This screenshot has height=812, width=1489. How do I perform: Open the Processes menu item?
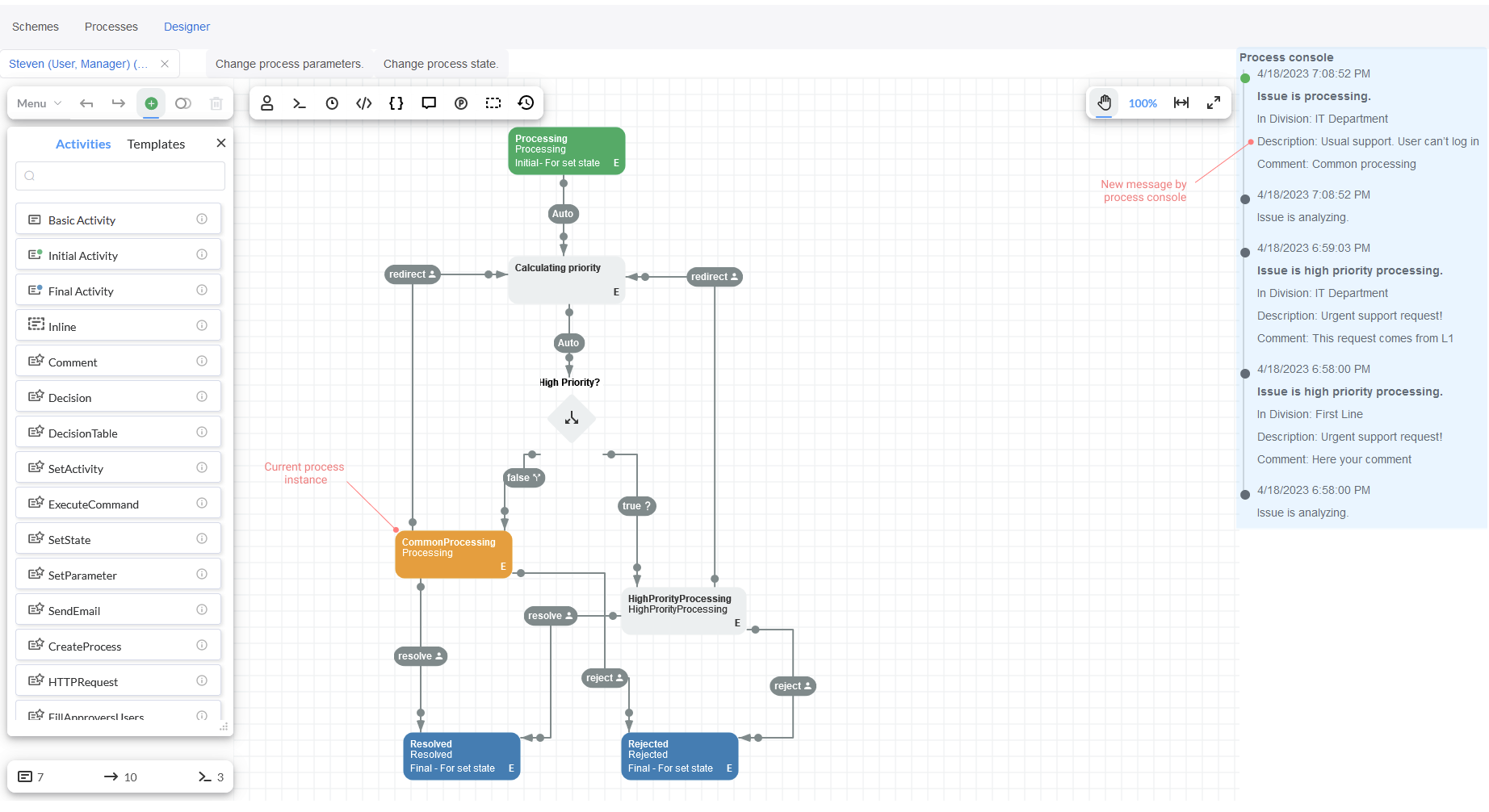[x=111, y=27]
